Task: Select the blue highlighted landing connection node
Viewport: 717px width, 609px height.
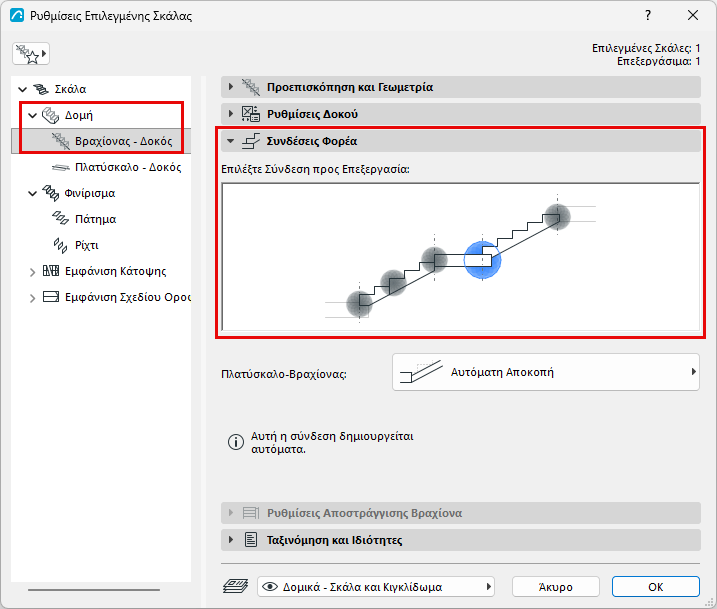Action: 482,260
